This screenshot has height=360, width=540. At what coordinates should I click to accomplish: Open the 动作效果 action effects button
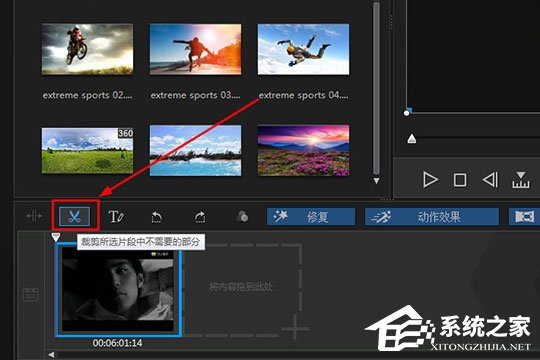tap(432, 217)
